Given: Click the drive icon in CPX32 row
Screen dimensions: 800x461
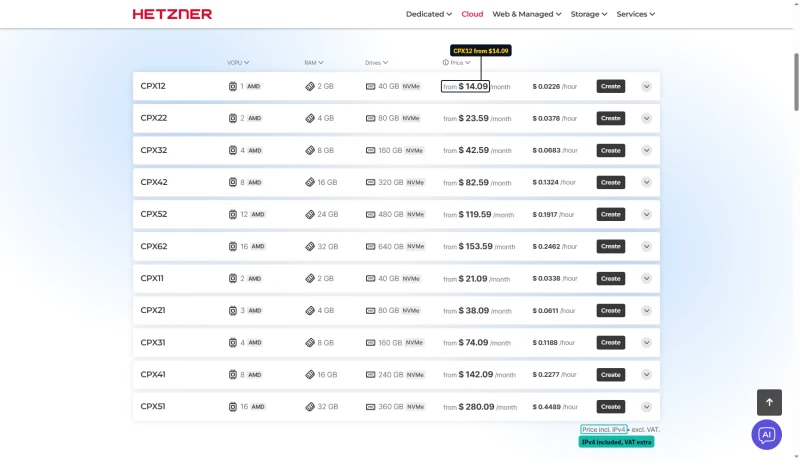Looking at the screenshot, I should tap(370, 150).
